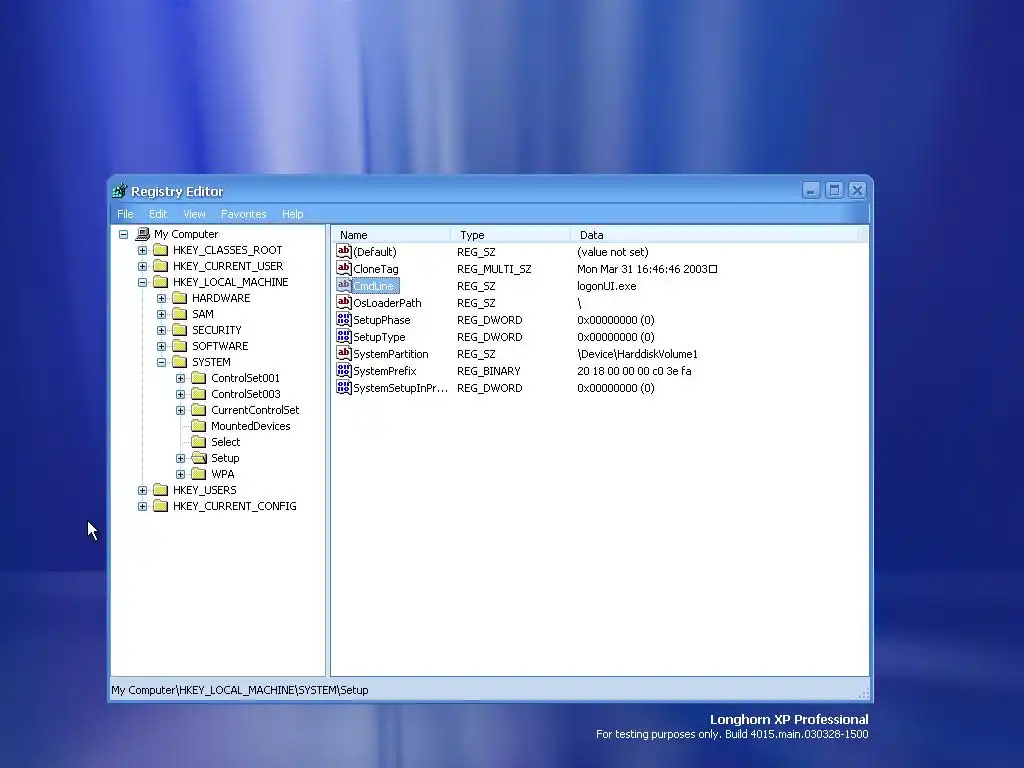1024x768 pixels.
Task: Open the File menu
Action: click(125, 214)
